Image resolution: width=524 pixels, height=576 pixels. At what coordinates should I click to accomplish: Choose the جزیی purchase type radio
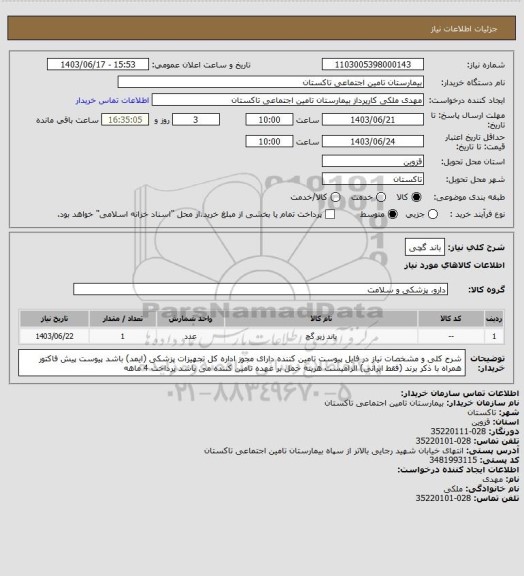point(433,214)
